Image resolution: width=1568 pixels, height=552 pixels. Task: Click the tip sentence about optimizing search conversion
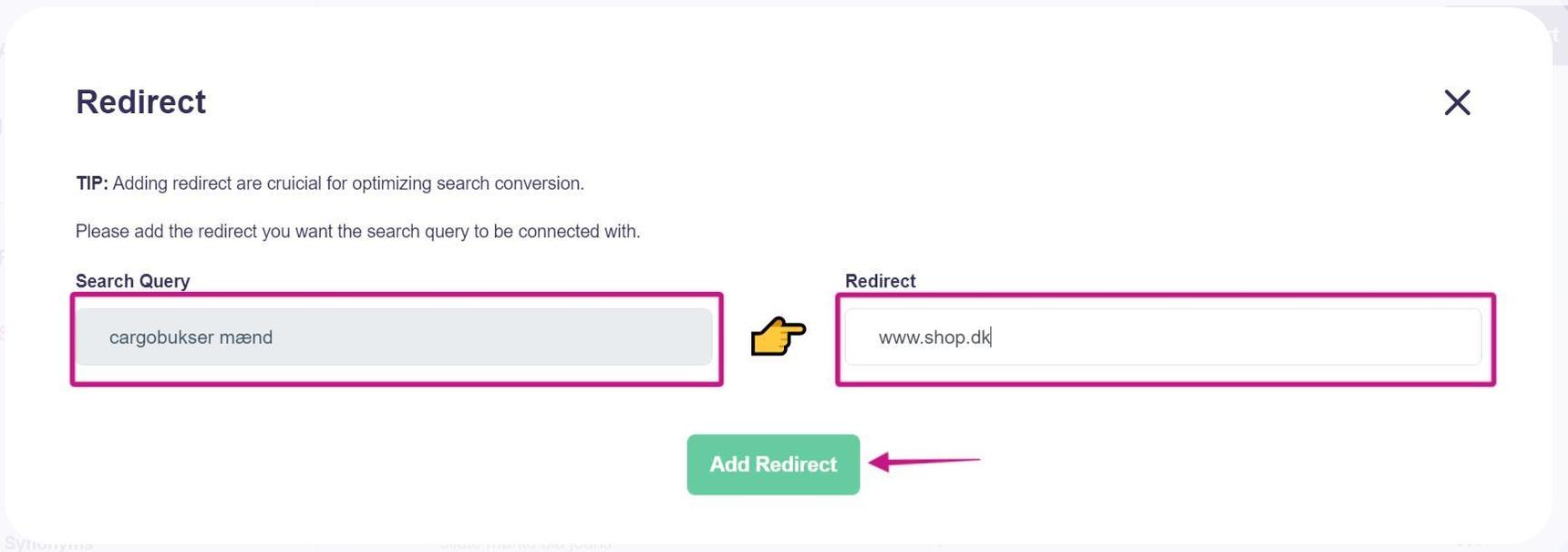pos(348,183)
